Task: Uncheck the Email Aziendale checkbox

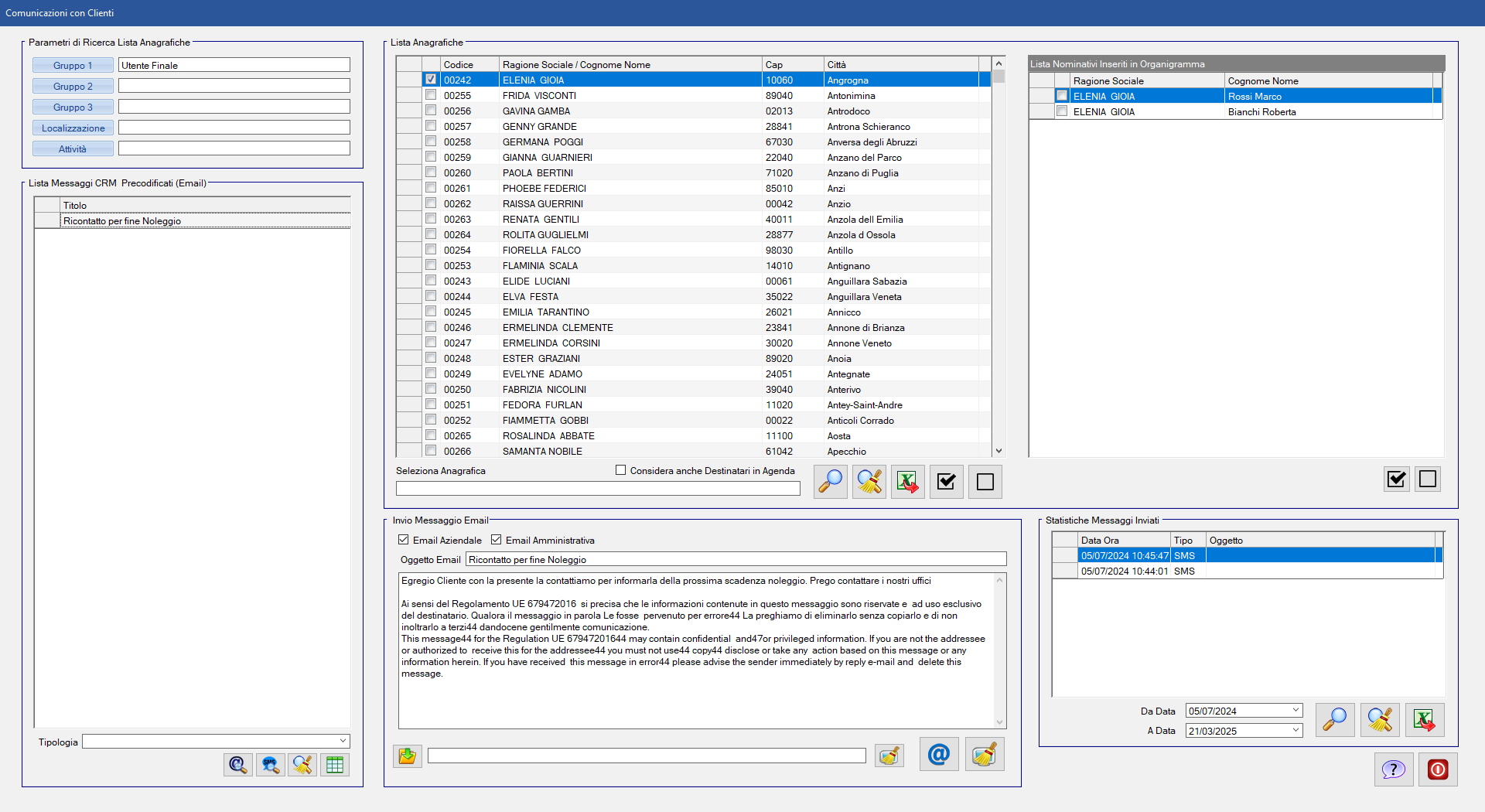Action: (x=404, y=540)
